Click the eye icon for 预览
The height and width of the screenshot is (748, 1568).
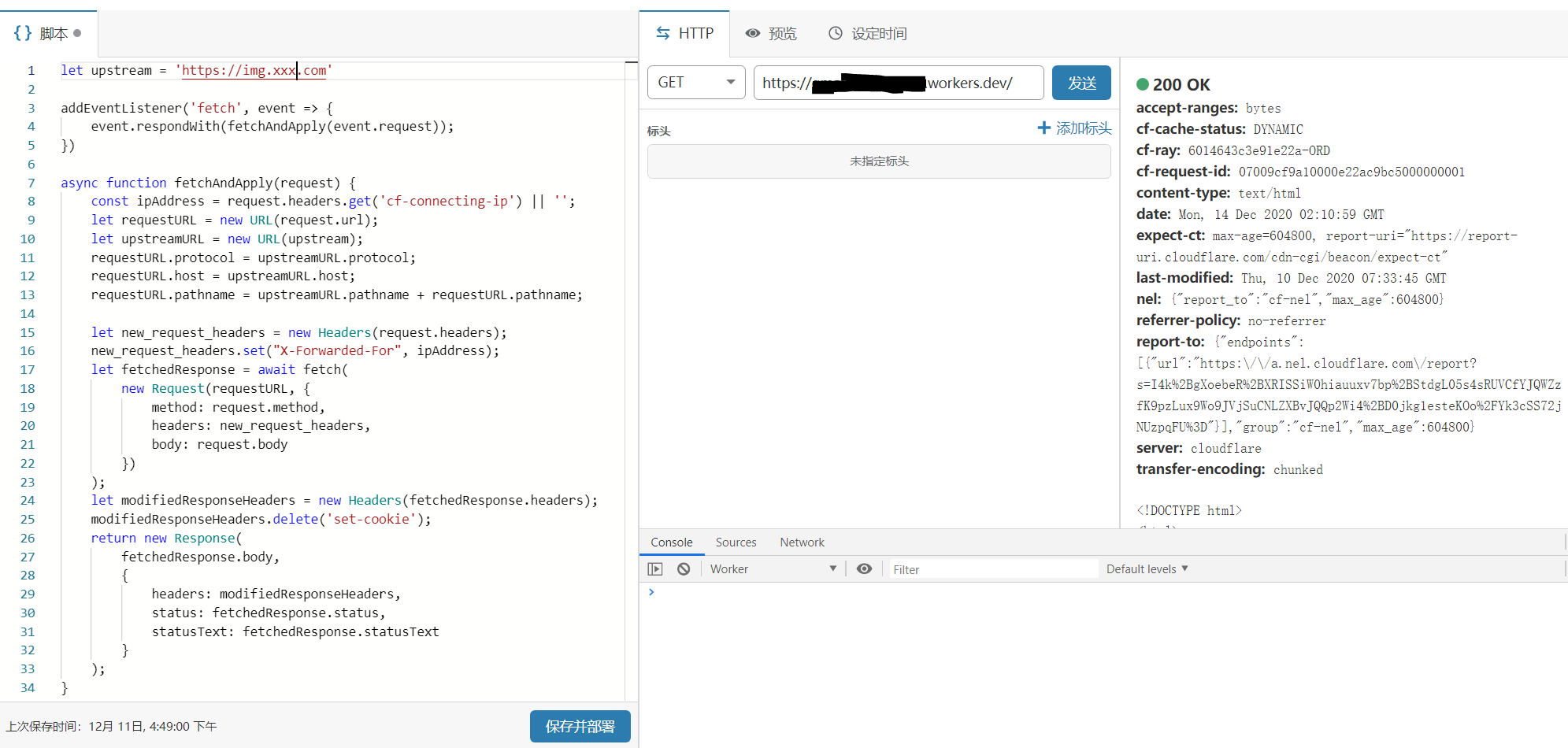pos(753,33)
